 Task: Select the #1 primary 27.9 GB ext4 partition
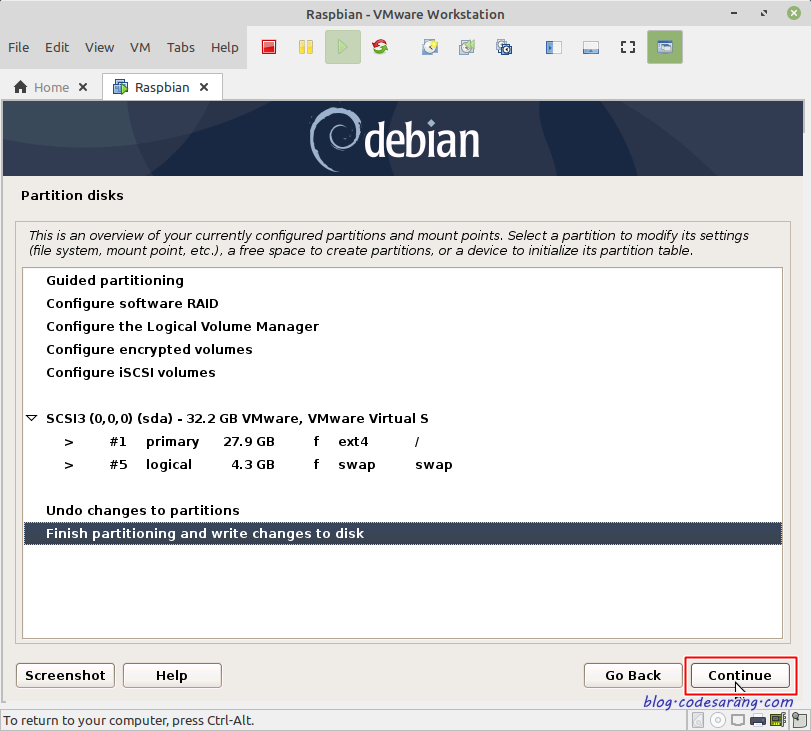(402, 441)
